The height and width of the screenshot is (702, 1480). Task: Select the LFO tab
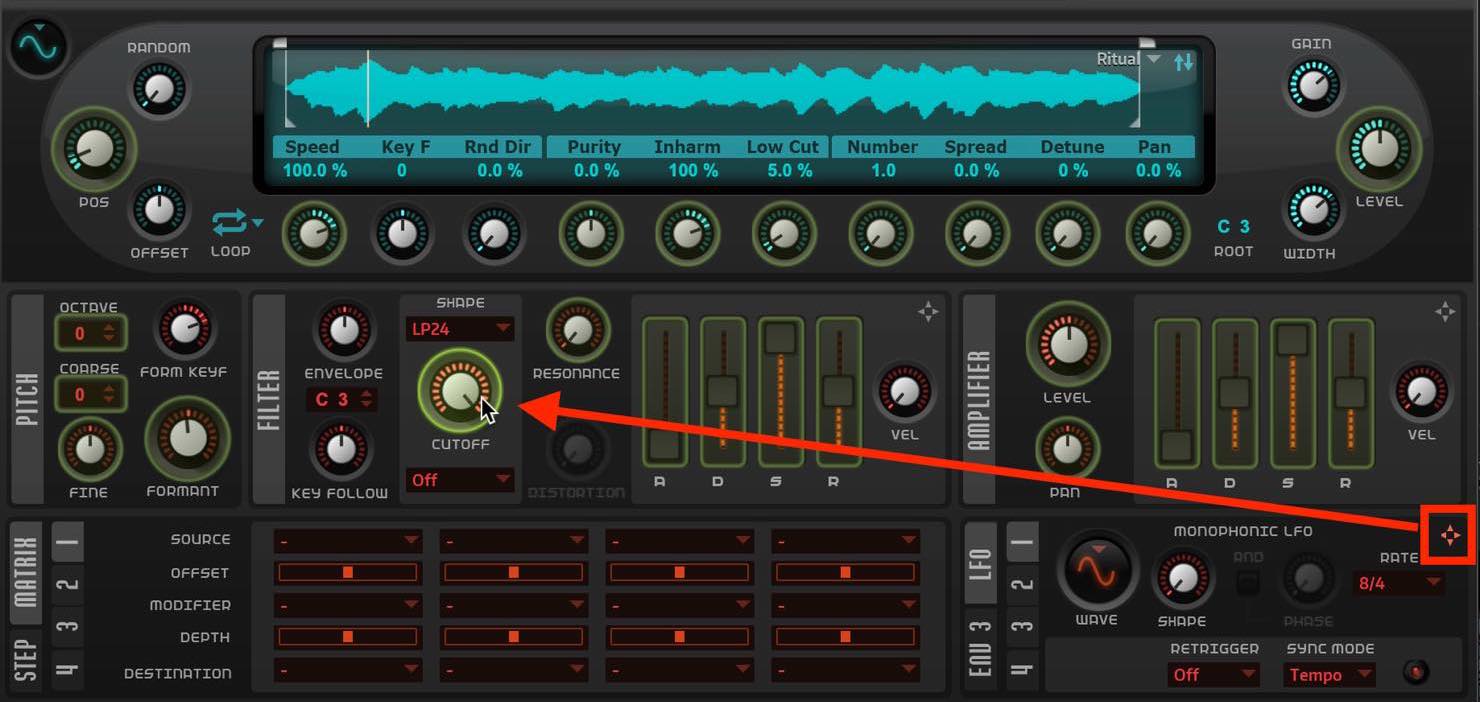(981, 564)
